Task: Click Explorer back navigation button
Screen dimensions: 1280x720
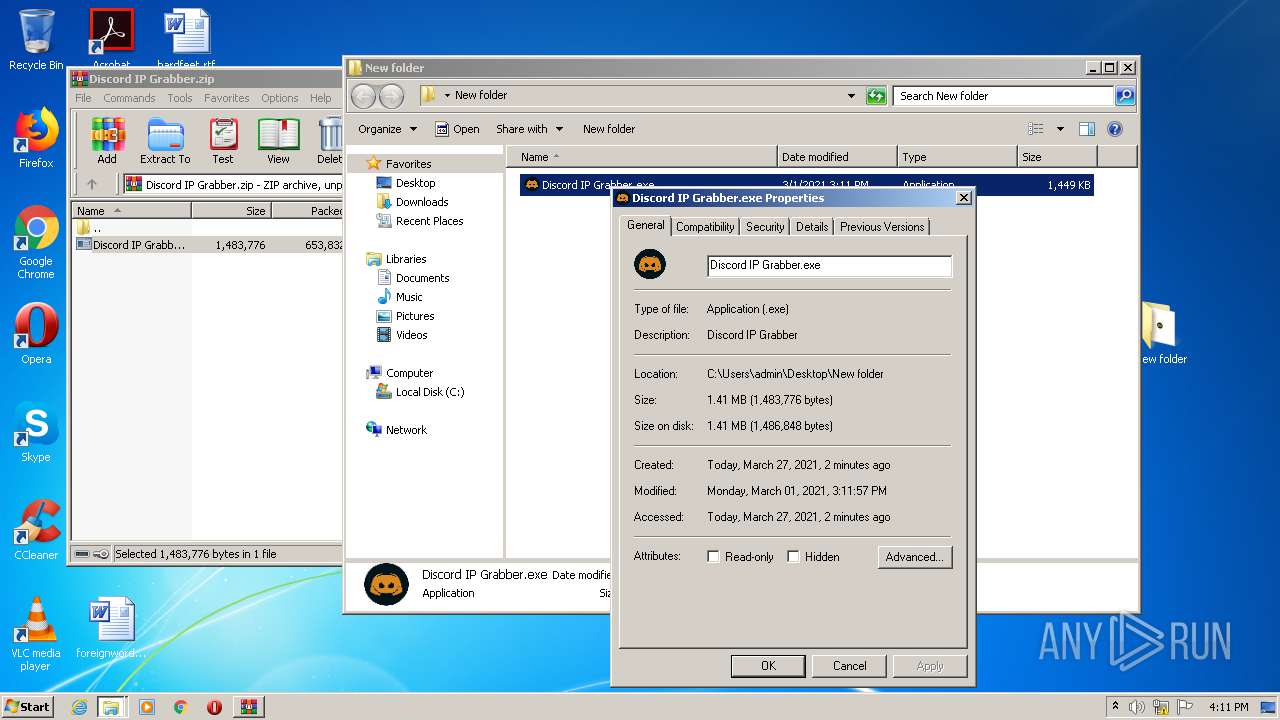Action: (x=363, y=96)
